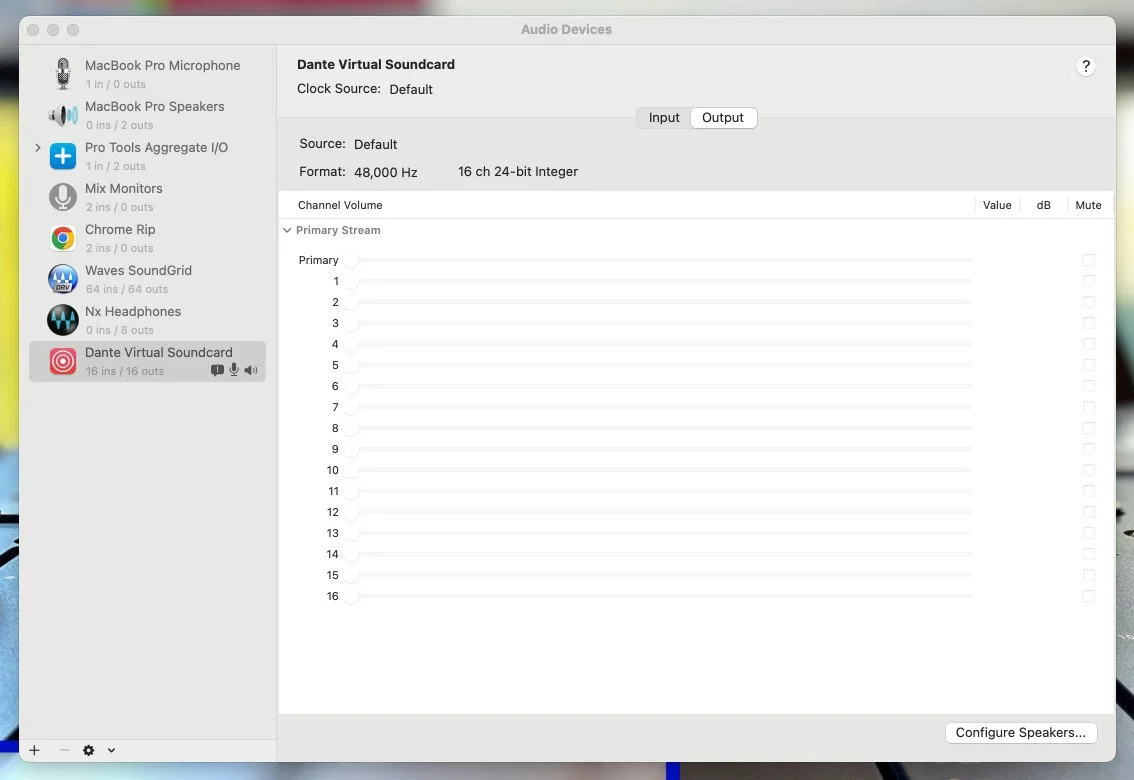1134x780 pixels.
Task: Click the system alert sound badge on Dante
Action: [217, 370]
